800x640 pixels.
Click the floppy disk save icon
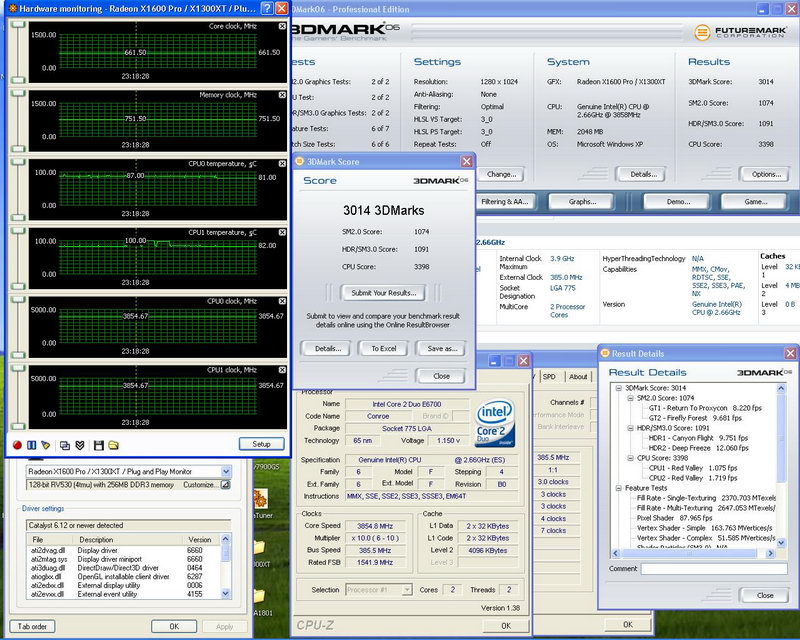[x=98, y=444]
